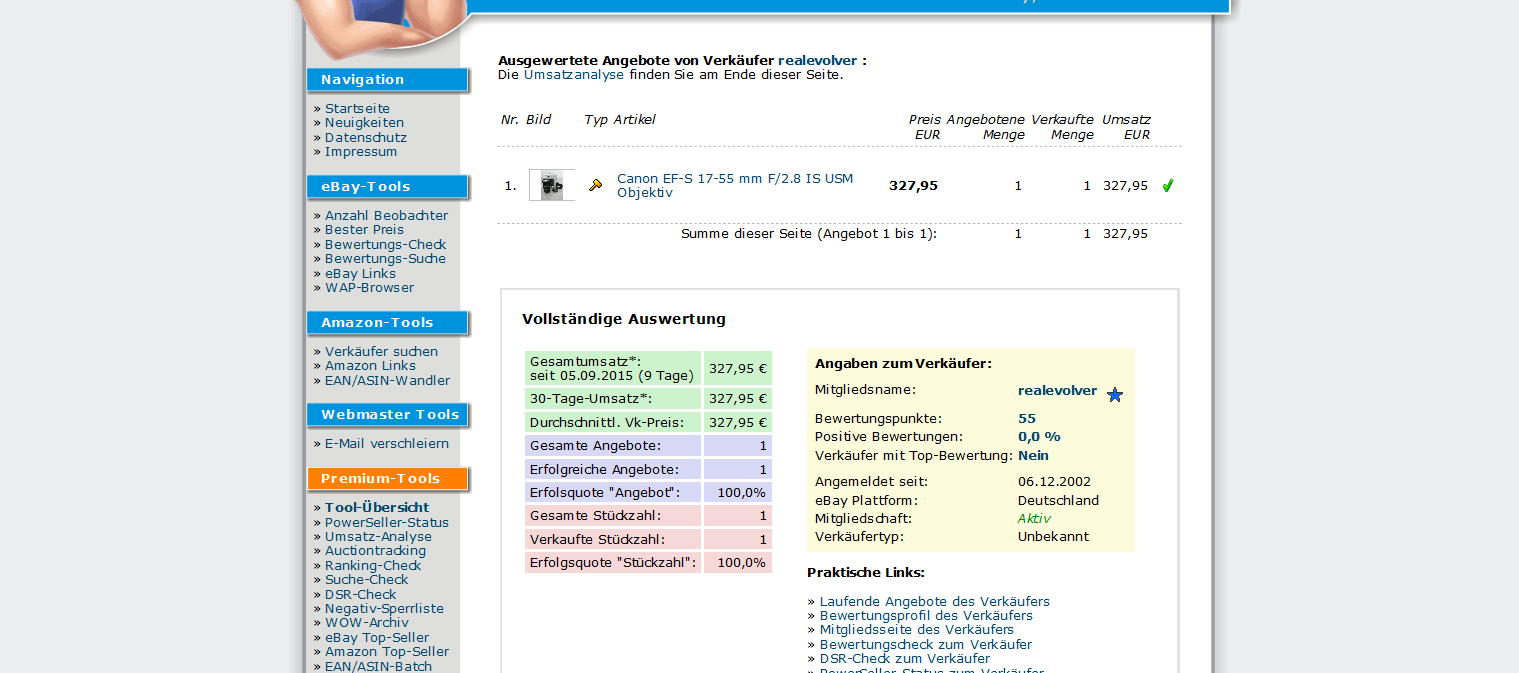
Task: Click the blue star beside realevolver
Action: click(1115, 395)
